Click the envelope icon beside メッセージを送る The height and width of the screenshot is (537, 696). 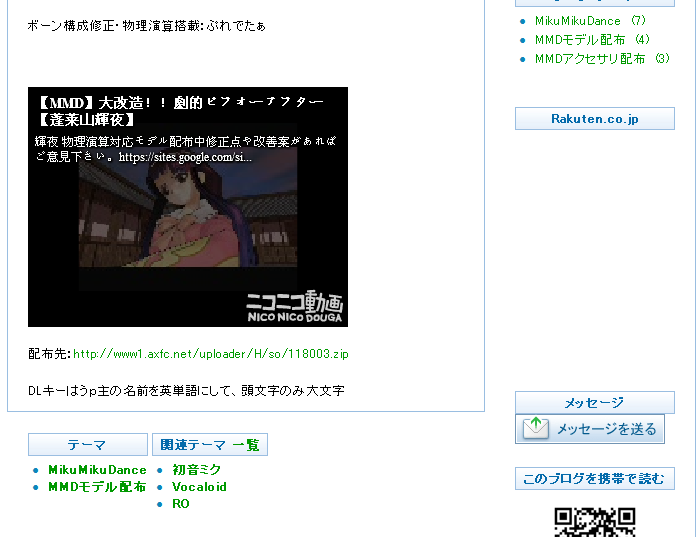coord(536,428)
